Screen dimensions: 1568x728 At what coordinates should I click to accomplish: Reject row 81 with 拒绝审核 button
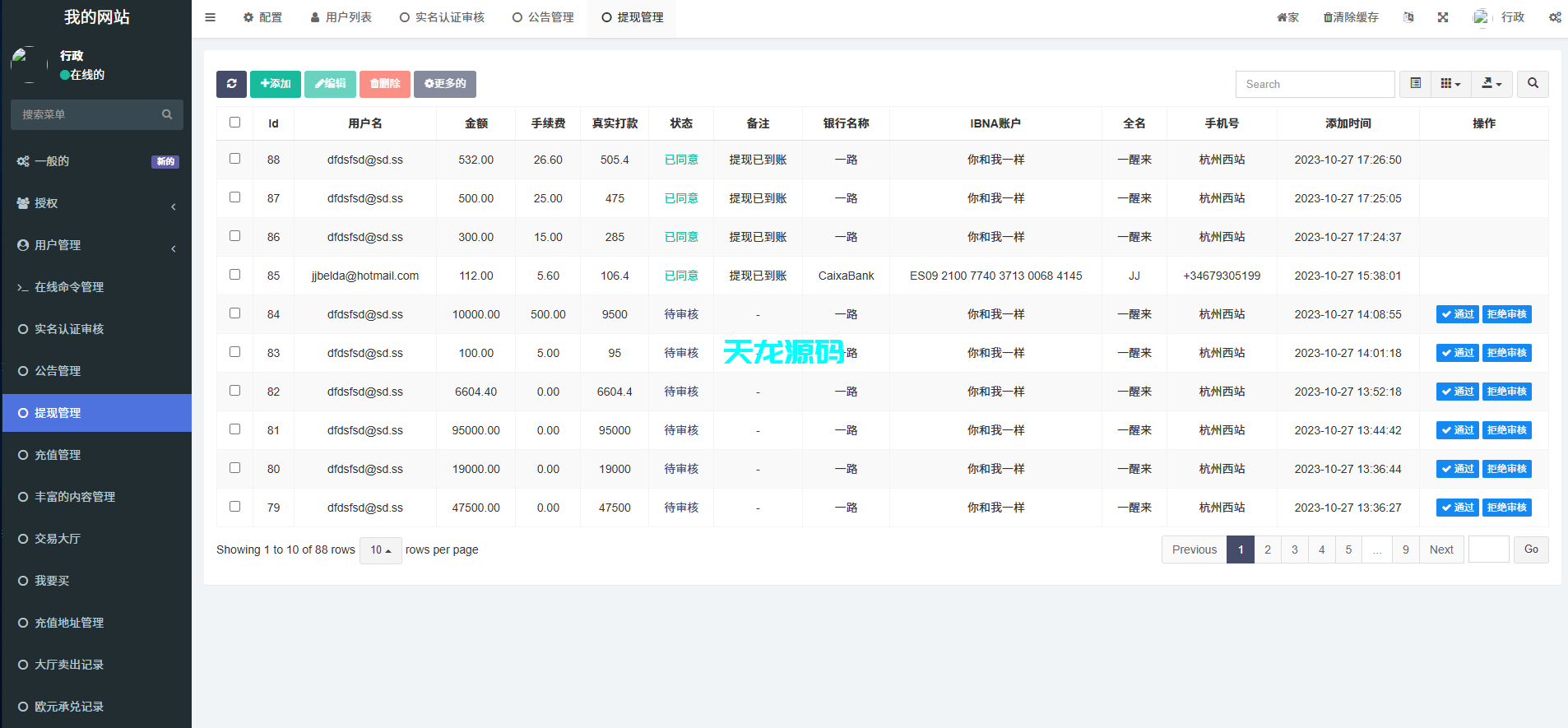(x=1507, y=430)
